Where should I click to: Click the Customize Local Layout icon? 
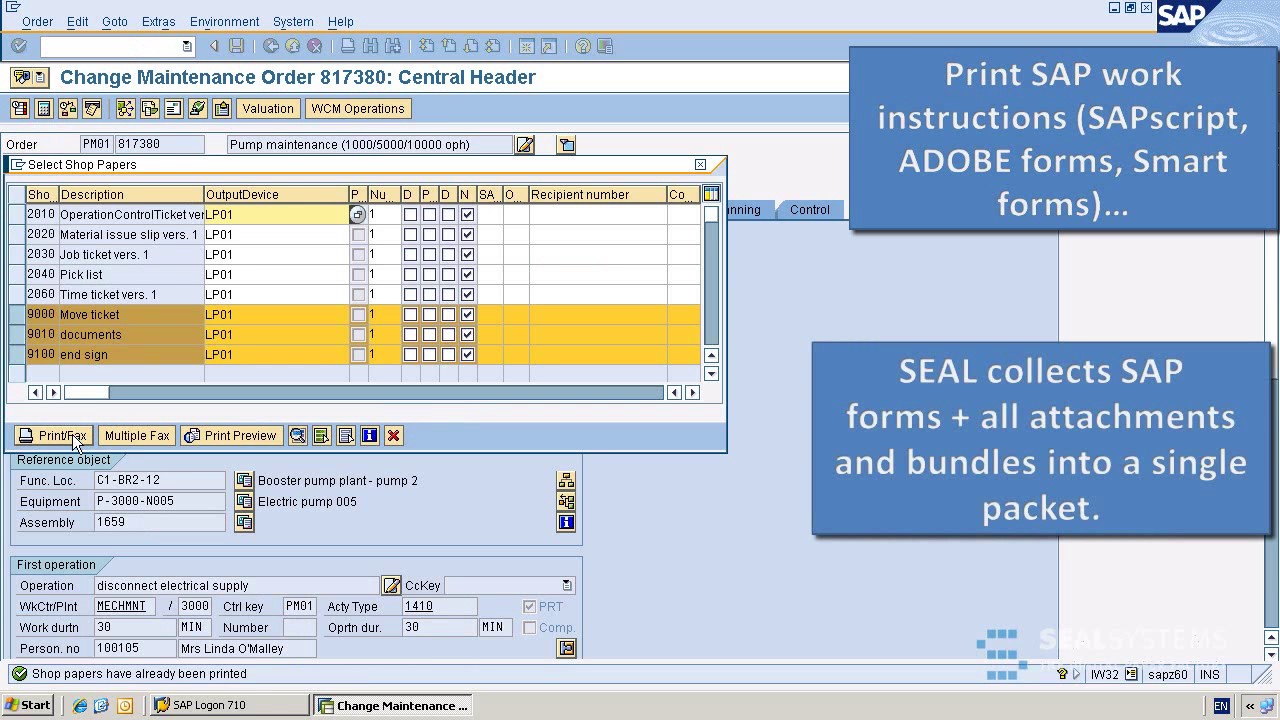pyautogui.click(x=604, y=46)
